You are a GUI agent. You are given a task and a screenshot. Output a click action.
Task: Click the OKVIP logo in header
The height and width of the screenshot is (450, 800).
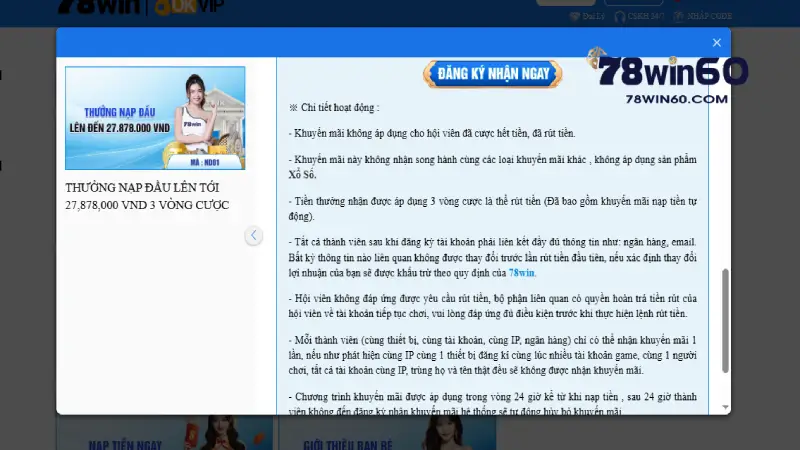[x=189, y=7]
